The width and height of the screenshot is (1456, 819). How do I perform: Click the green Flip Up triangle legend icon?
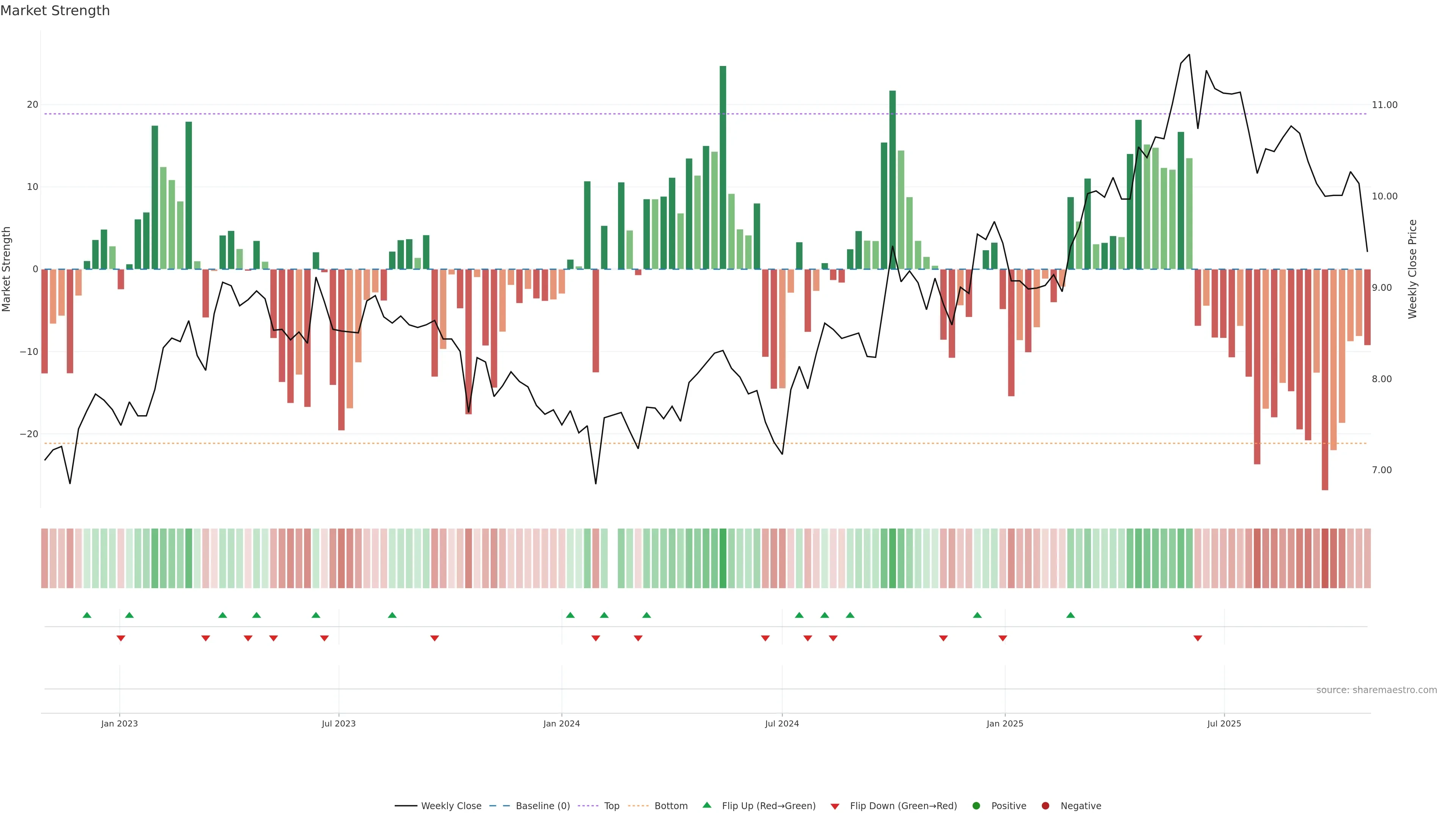point(706,805)
